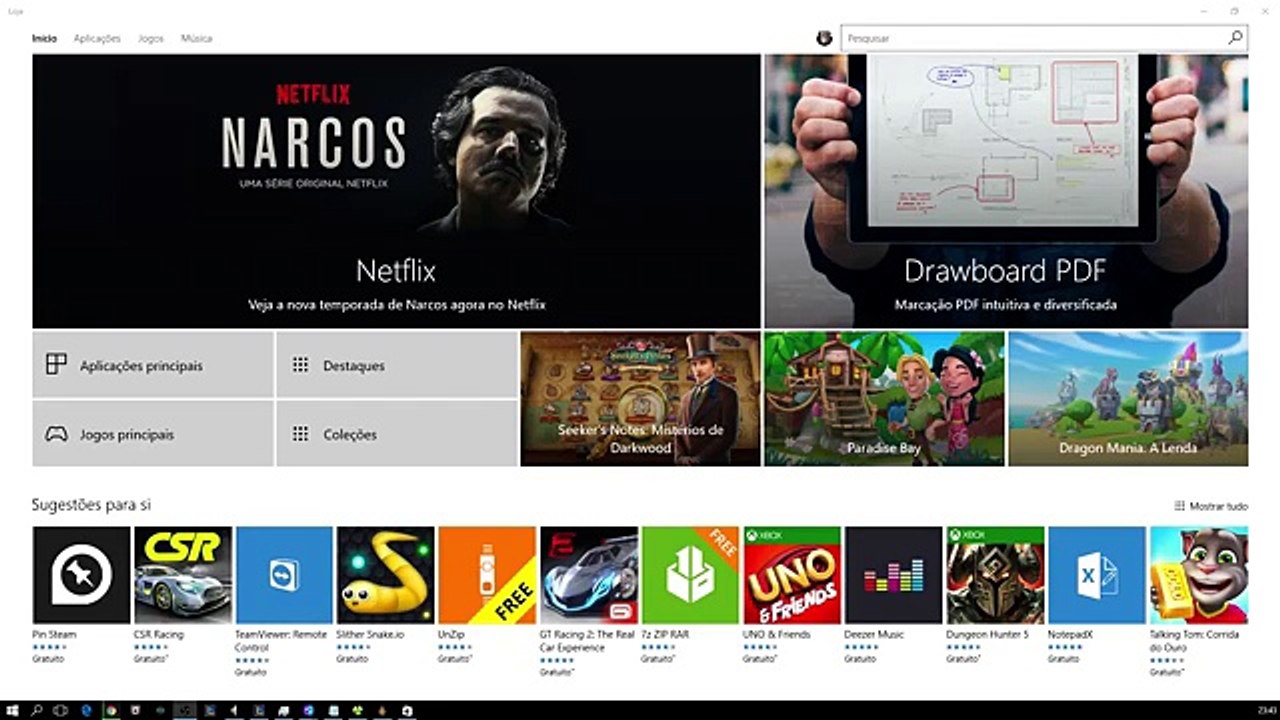
Task: Click the taskbar clock
Action: coord(1268,711)
